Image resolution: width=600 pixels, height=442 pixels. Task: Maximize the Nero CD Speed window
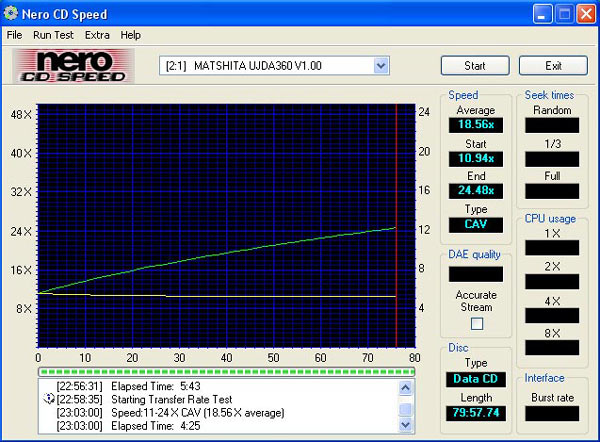tap(563, 14)
